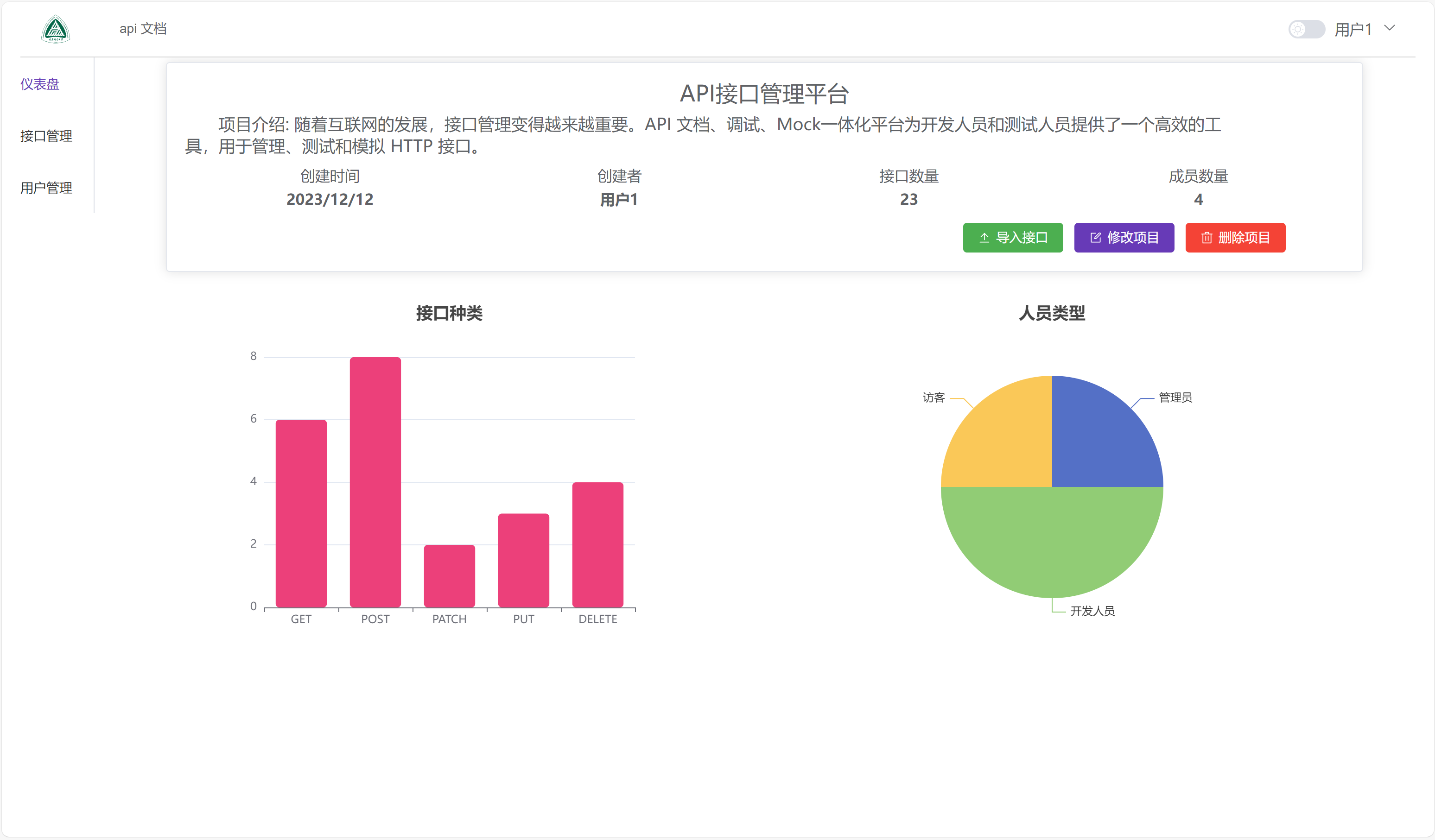
Task: Select 用户管理 in the sidebar
Action: [46, 188]
